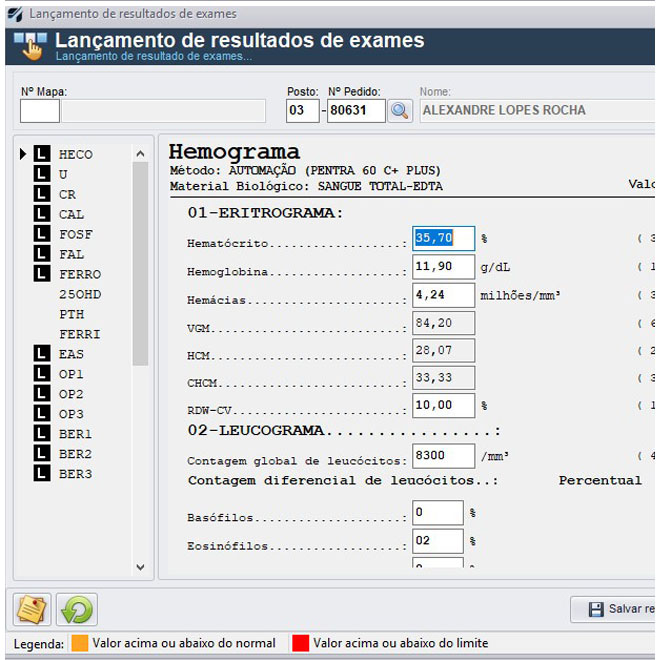This screenshot has height=660, width=660.
Task: Click the L status icon beside U
Action: click(x=42, y=174)
